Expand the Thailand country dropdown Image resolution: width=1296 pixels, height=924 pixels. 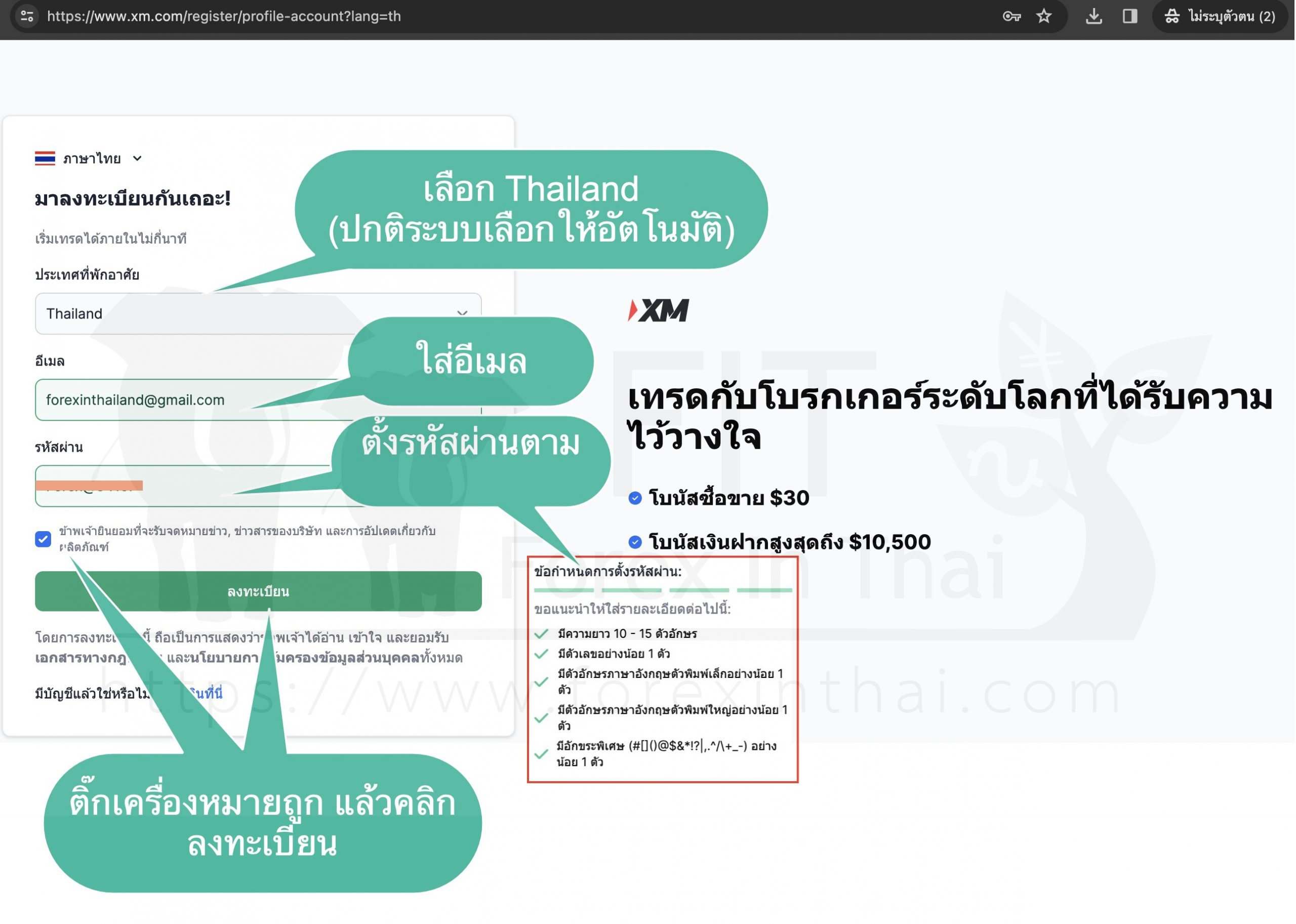(258, 313)
